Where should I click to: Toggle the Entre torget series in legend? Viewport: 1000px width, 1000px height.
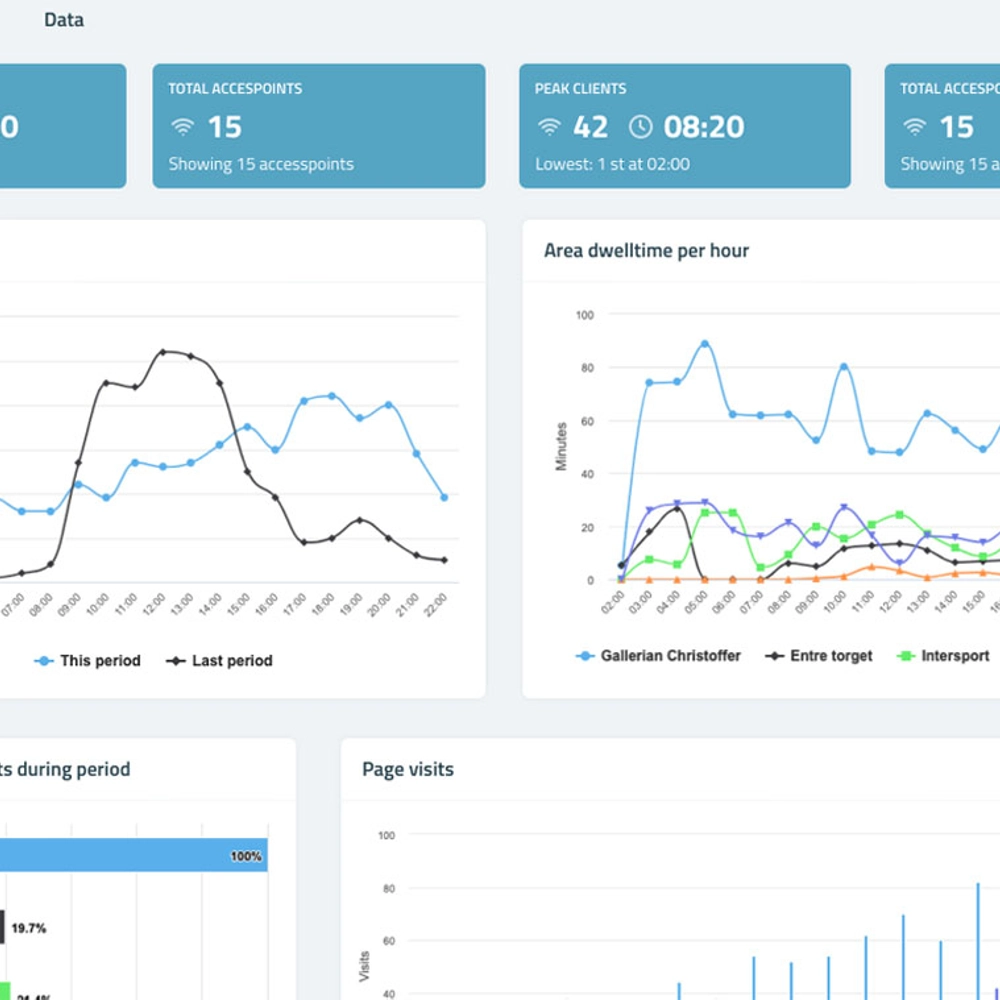click(x=830, y=656)
